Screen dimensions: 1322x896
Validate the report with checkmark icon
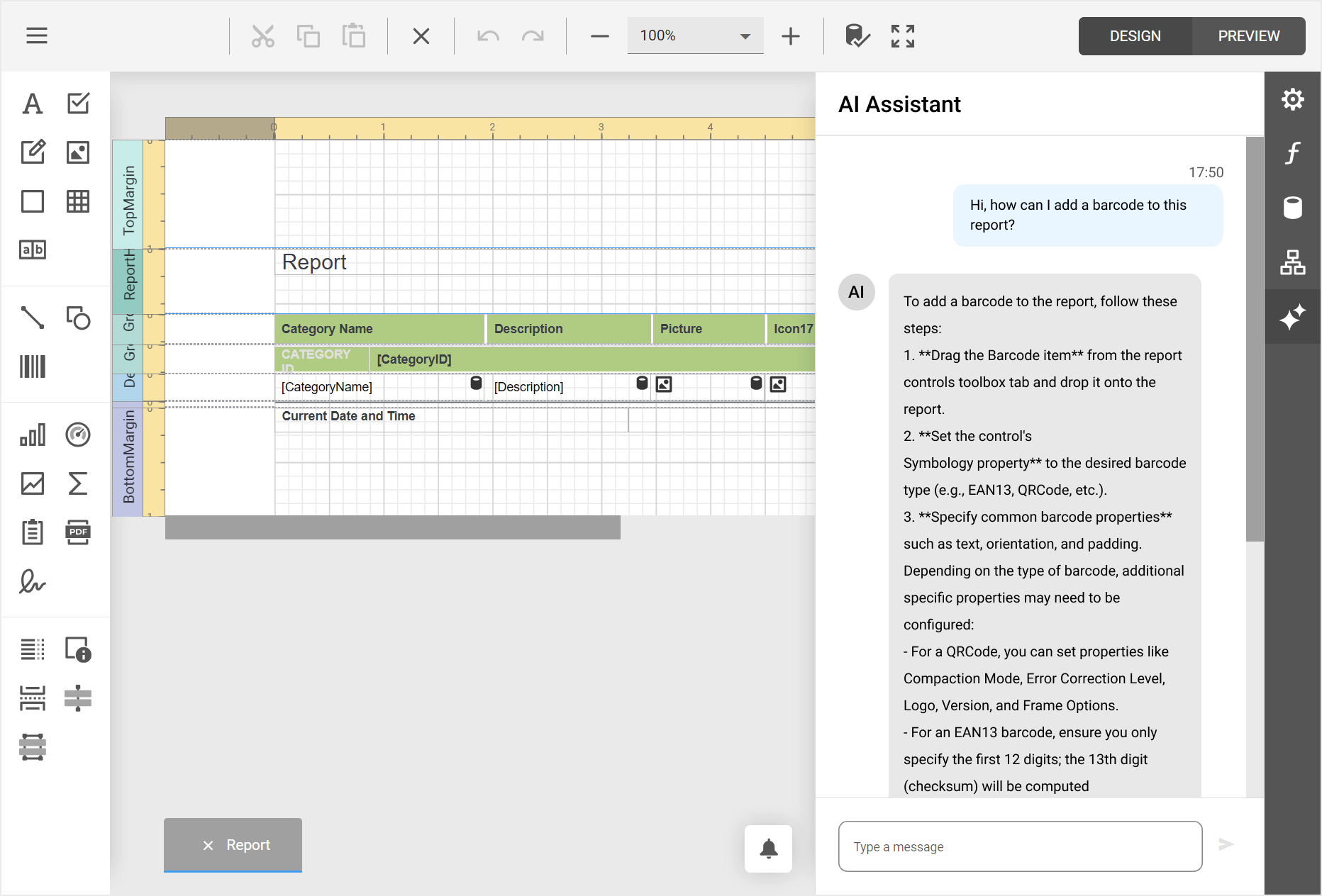pos(857,35)
